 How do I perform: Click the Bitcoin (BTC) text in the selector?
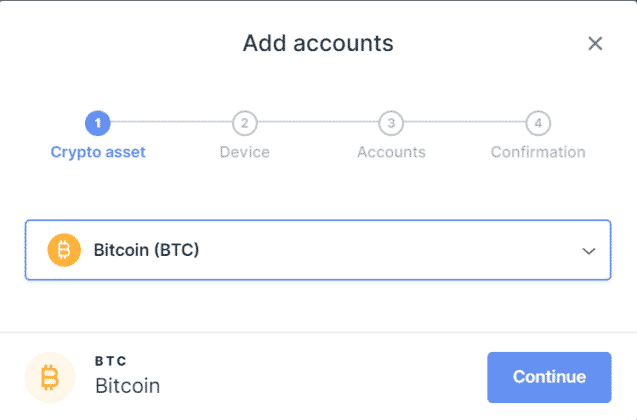click(146, 250)
